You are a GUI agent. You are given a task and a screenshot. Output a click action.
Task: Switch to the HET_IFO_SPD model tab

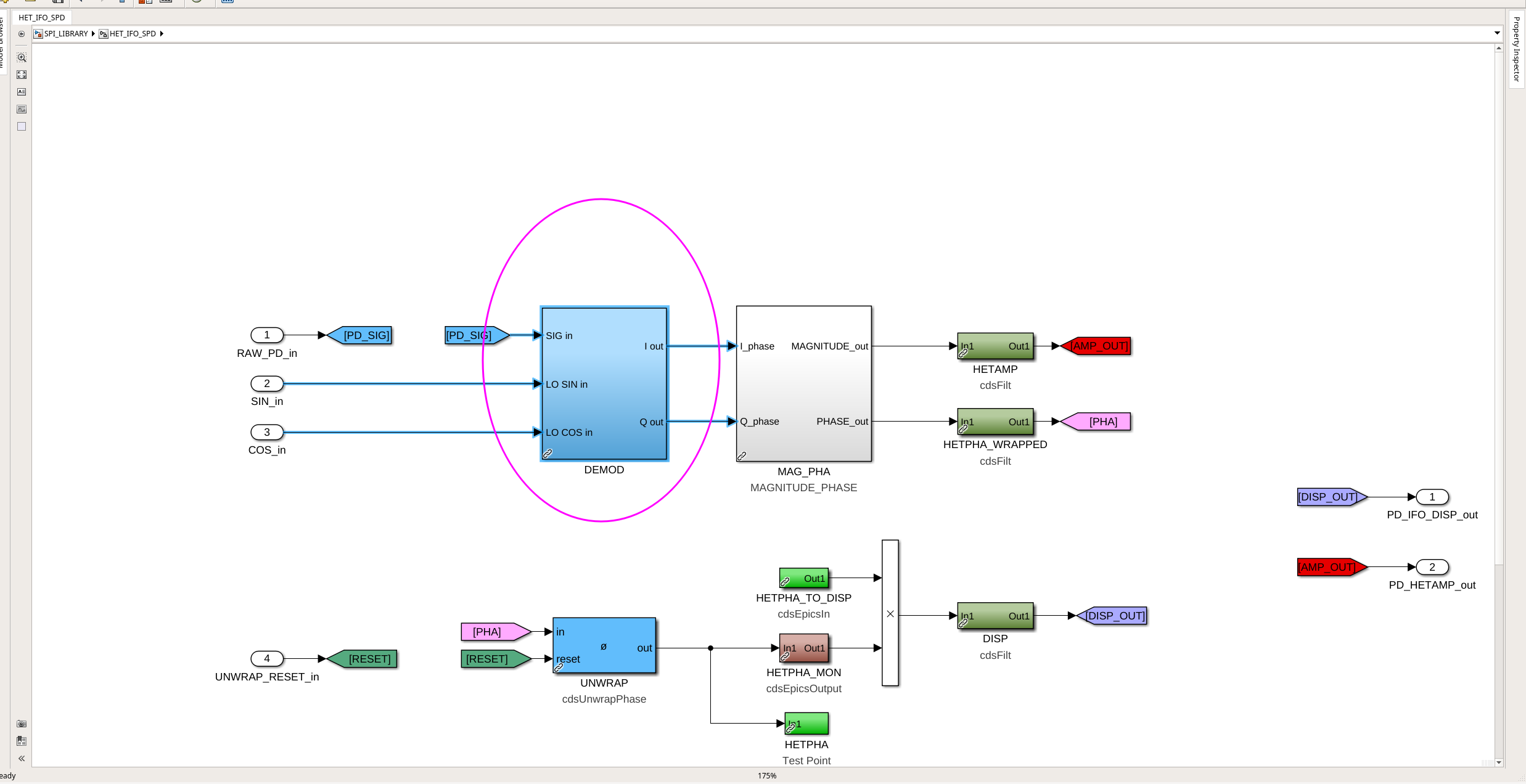pyautogui.click(x=42, y=17)
